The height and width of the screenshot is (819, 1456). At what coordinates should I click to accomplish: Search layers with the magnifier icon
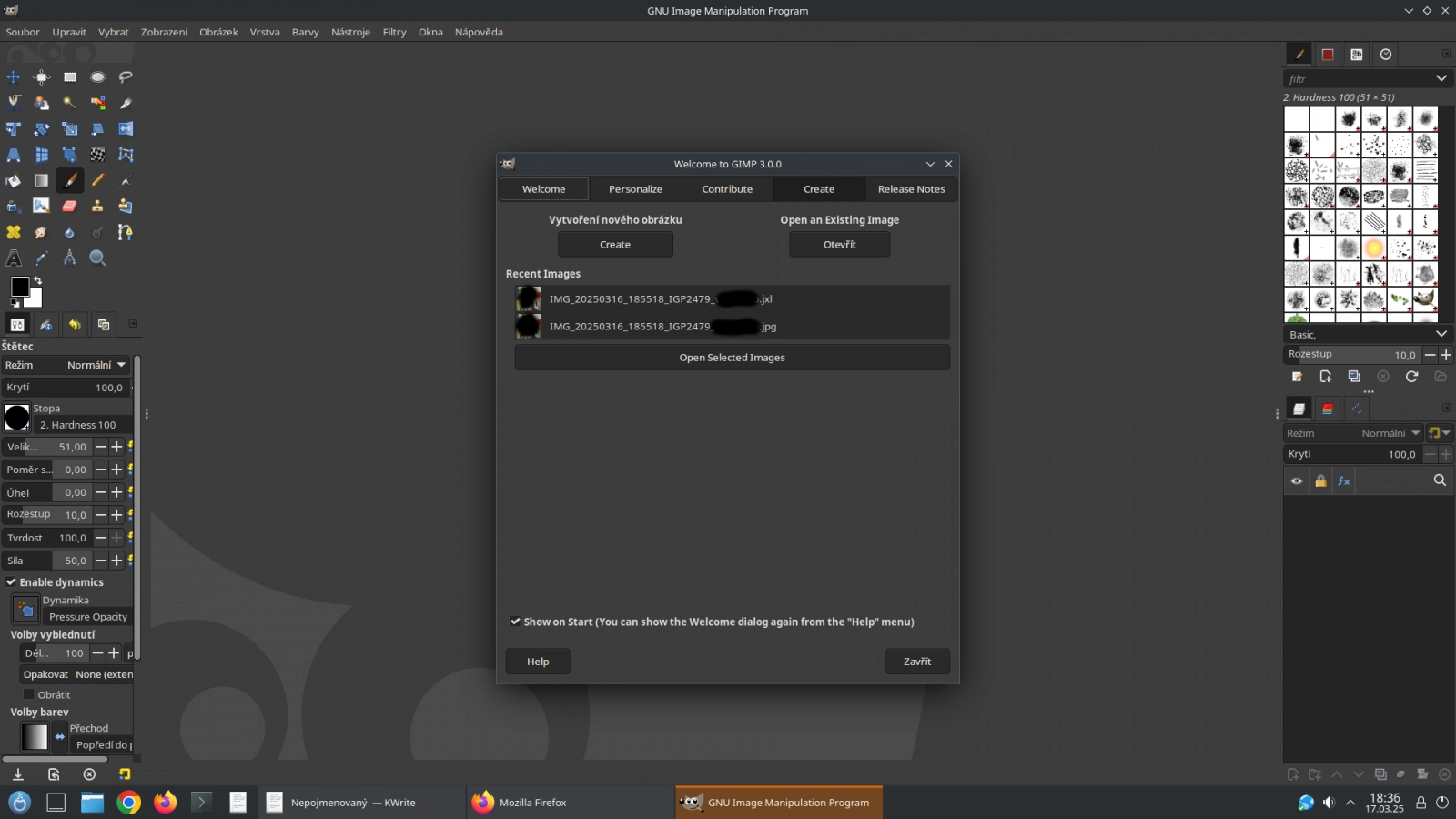pos(1440,480)
